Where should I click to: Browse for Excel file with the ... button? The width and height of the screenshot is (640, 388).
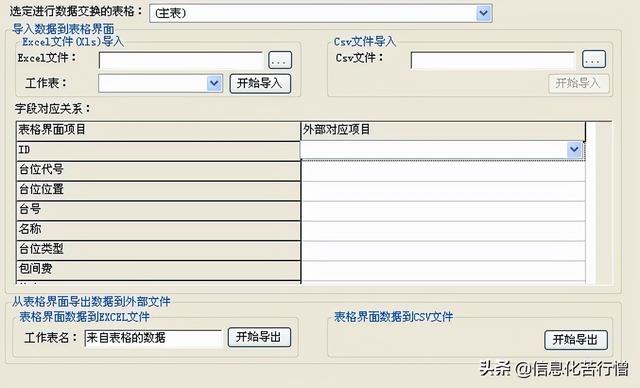click(280, 60)
